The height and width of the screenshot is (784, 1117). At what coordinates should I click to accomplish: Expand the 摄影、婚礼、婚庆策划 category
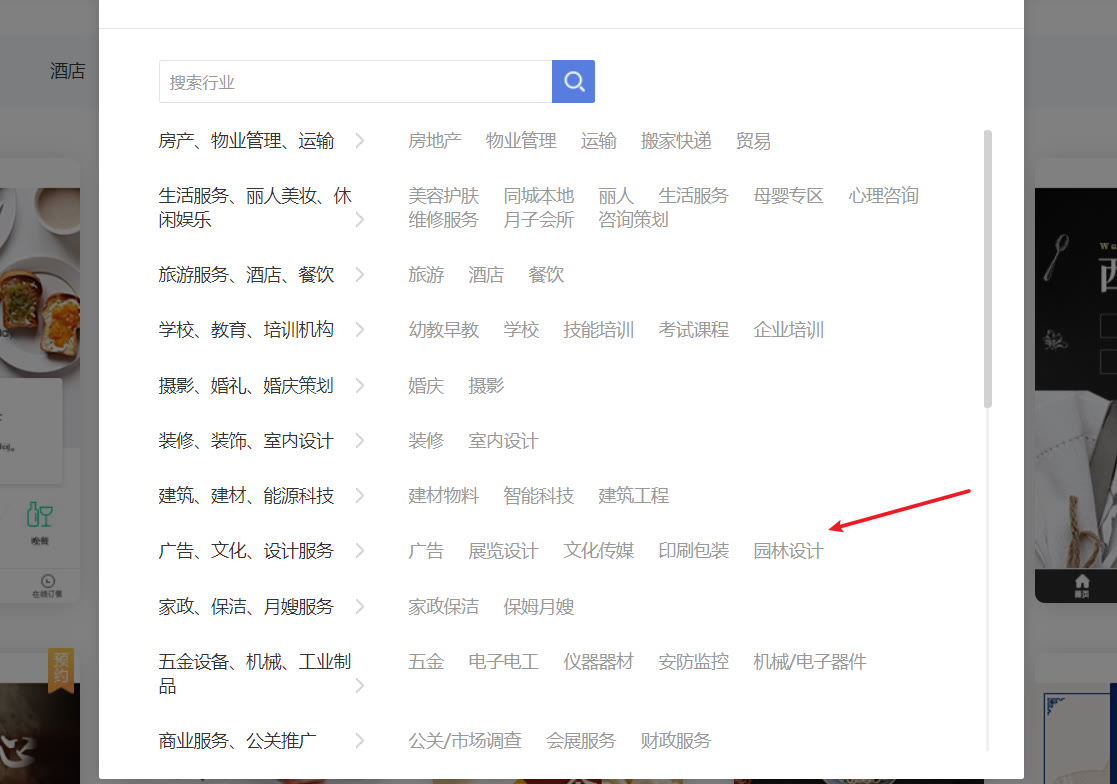(x=359, y=385)
